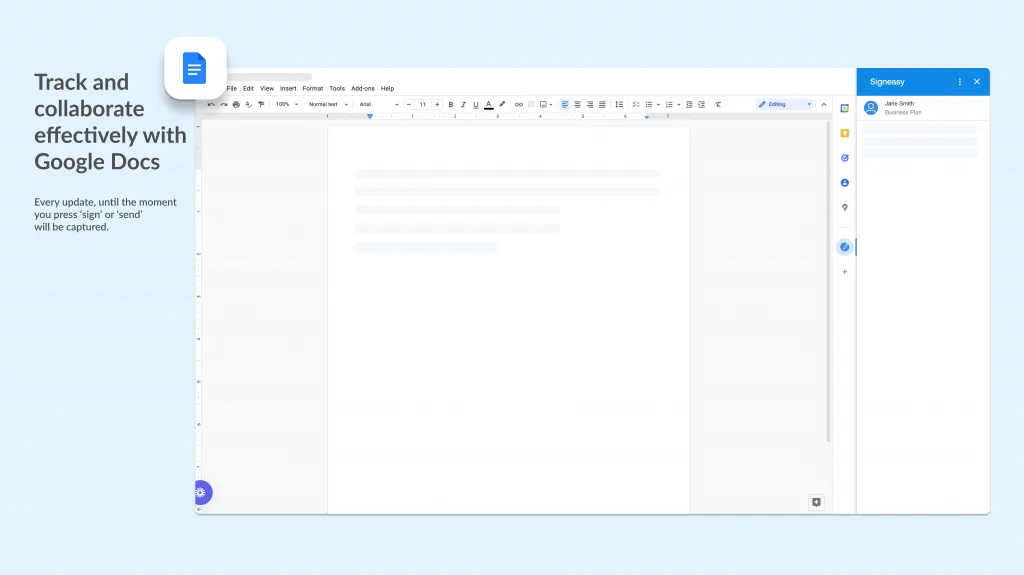Click the Undo arrow icon
The width and height of the screenshot is (1024, 575).
click(211, 105)
